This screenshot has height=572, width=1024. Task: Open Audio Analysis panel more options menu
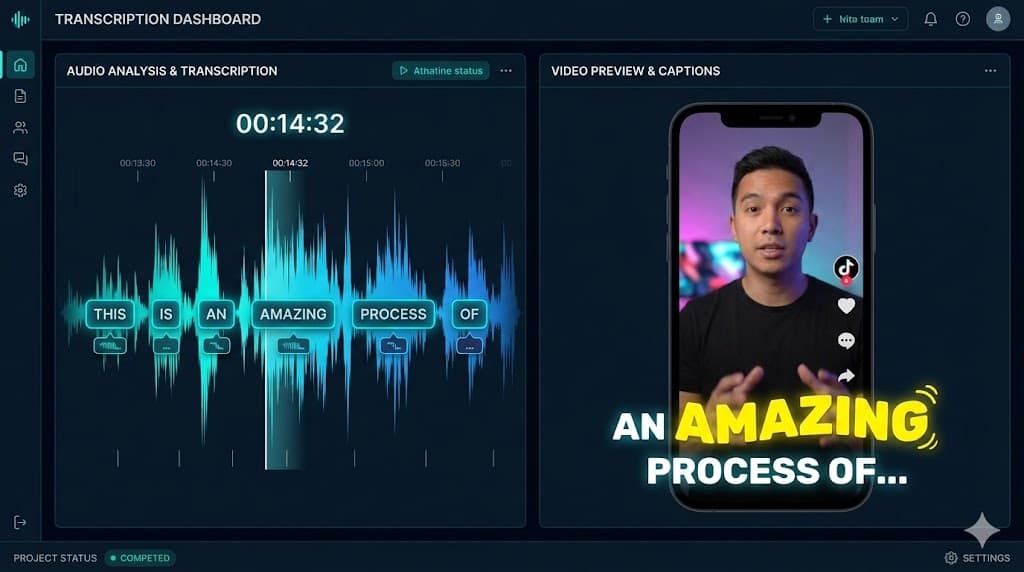506,71
